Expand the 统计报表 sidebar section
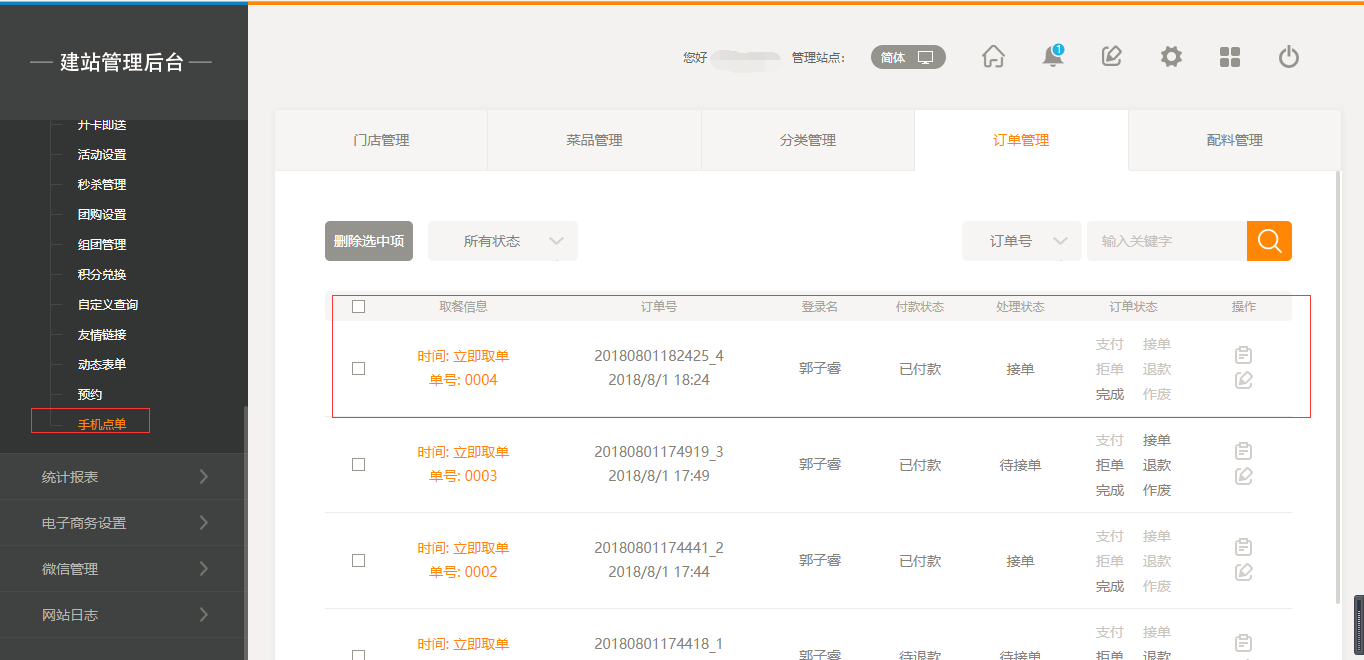 124,477
